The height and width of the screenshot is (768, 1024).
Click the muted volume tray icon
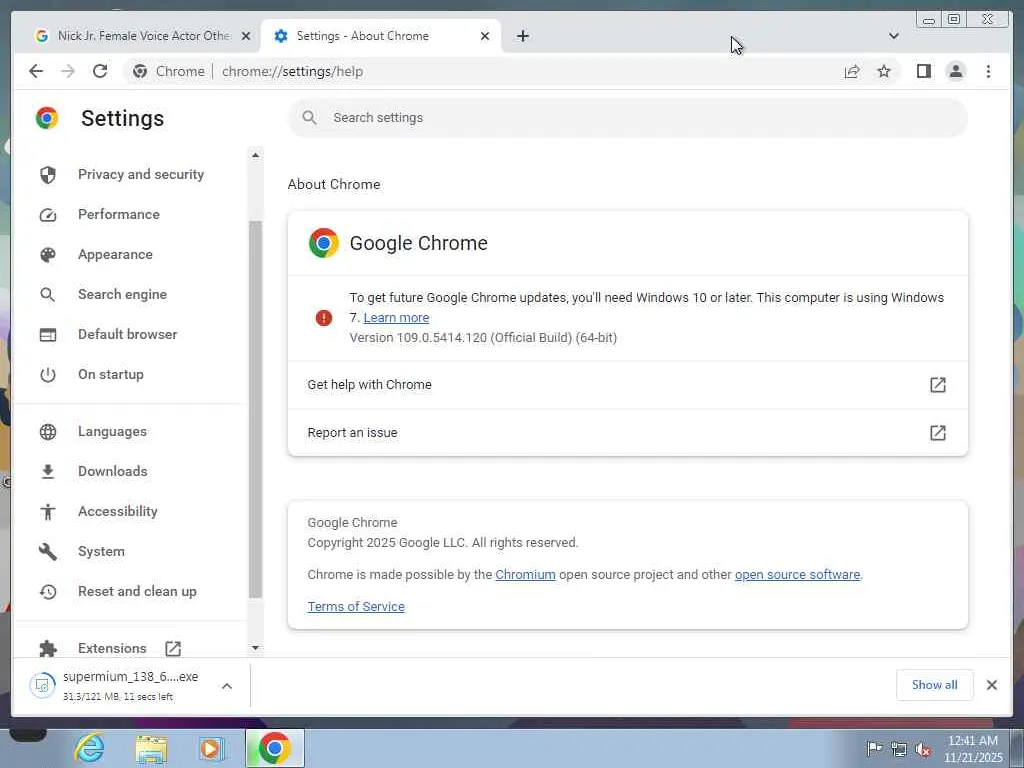923,749
